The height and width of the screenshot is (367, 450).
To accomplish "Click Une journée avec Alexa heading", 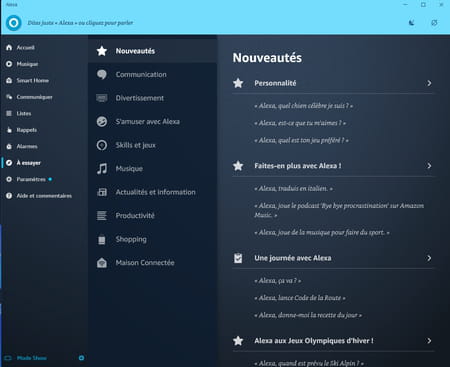I will point(293,258).
